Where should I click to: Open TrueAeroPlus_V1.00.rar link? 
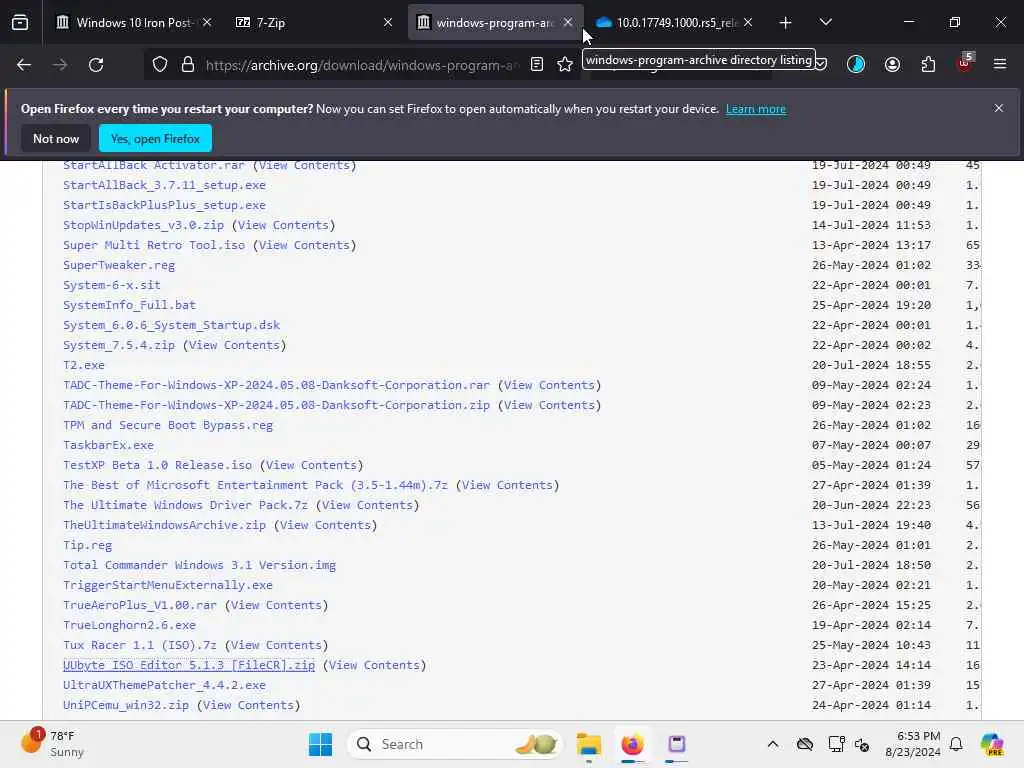140,605
